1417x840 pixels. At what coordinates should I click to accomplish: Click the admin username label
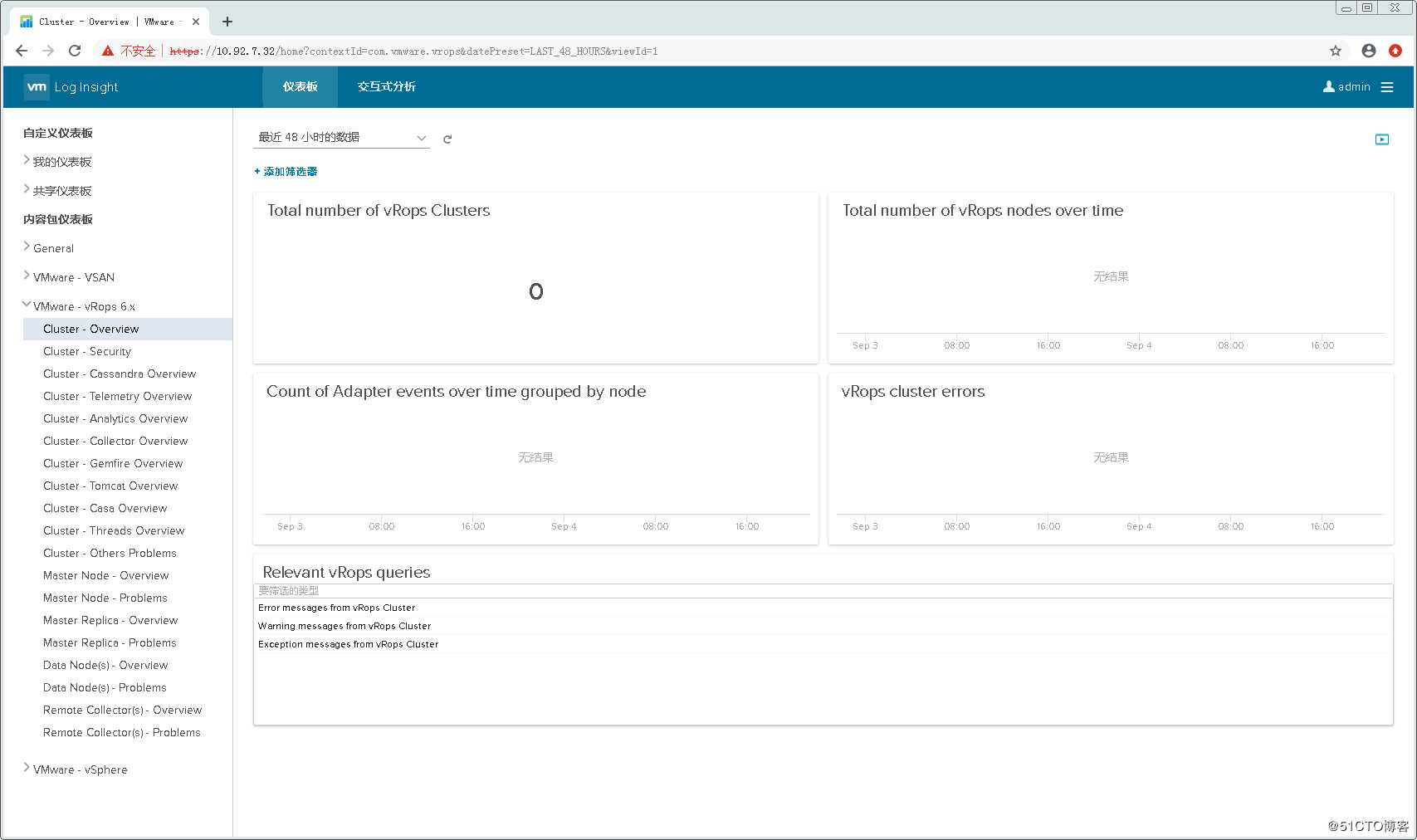1354,86
